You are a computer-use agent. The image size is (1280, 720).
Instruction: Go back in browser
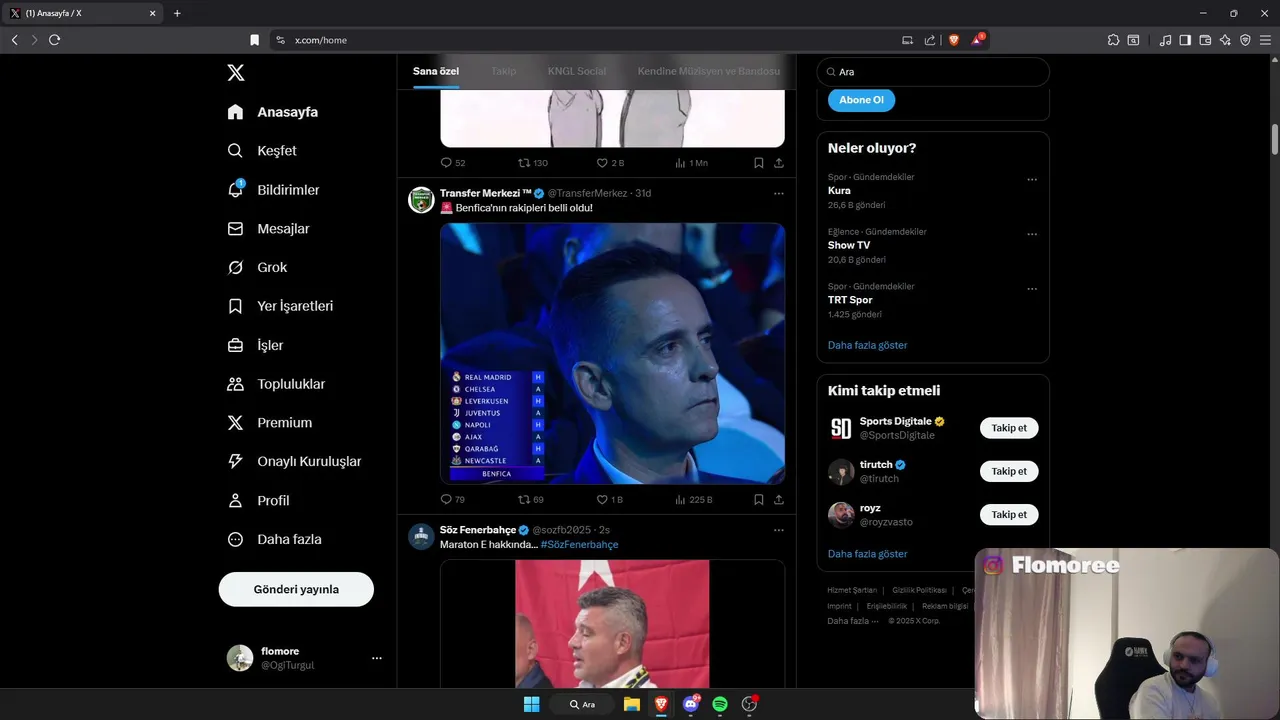(x=14, y=40)
